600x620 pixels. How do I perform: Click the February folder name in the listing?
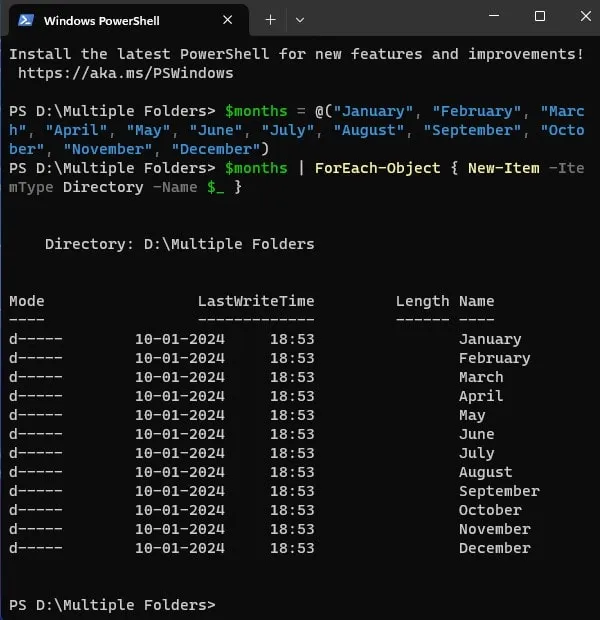494,358
